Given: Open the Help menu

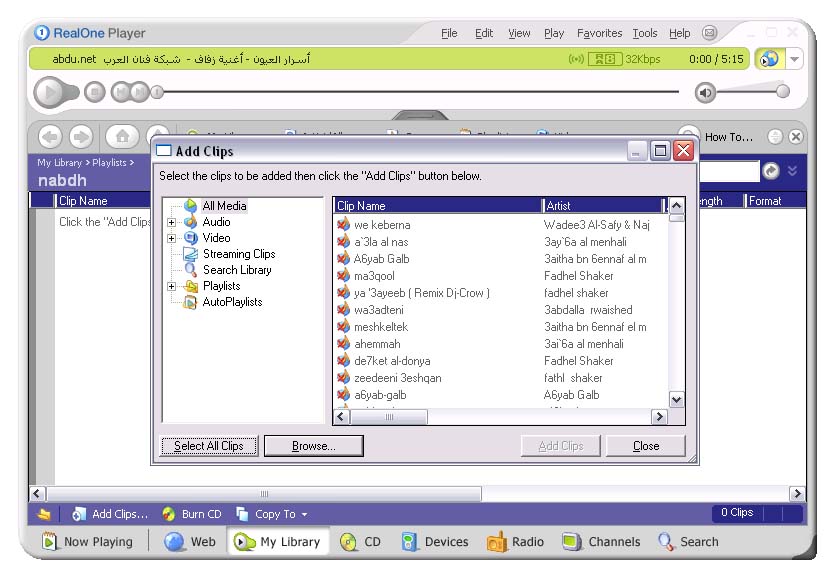Looking at the screenshot, I should click(x=680, y=34).
